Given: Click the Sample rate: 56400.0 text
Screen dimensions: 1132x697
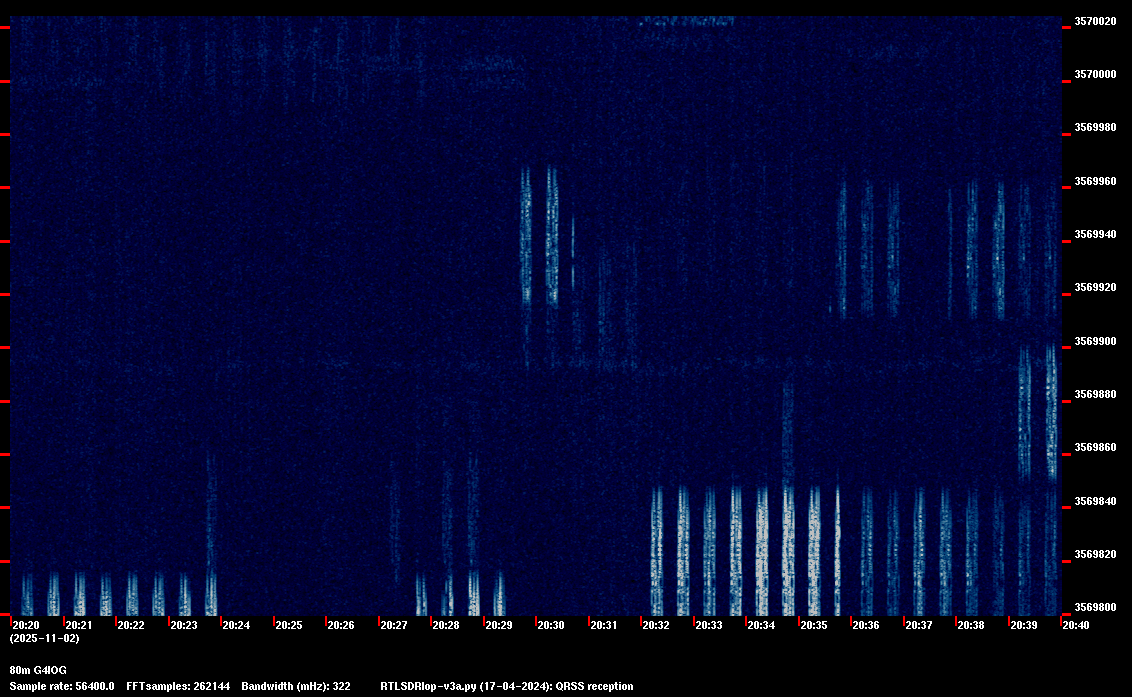Looking at the screenshot, I should (x=62, y=686).
